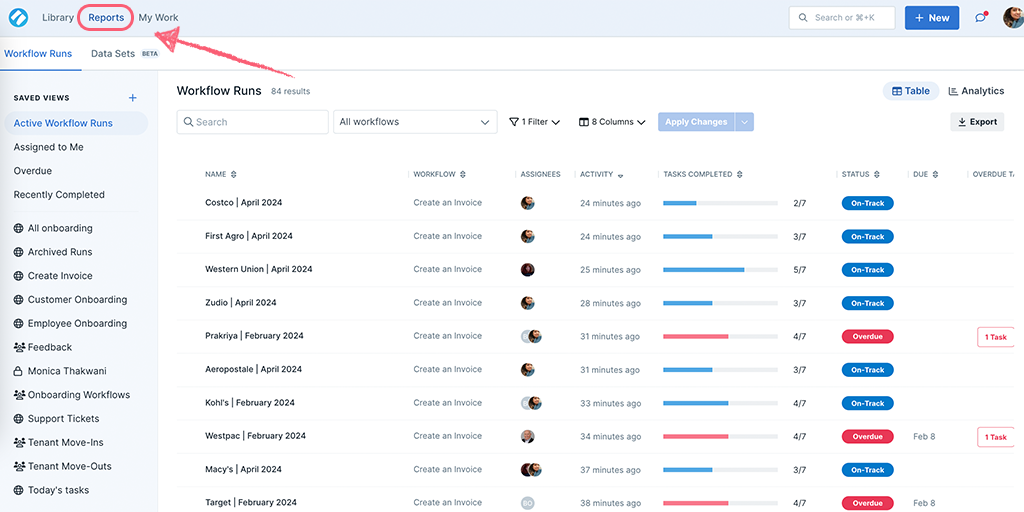Sort by the Due column sort icon
Image resolution: width=1024 pixels, height=512 pixels.
coord(935,174)
